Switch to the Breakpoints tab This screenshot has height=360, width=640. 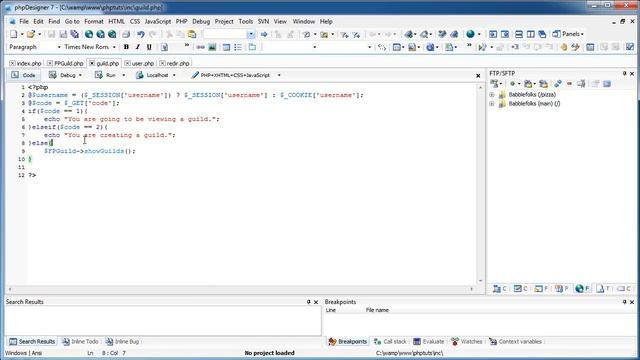(348, 342)
